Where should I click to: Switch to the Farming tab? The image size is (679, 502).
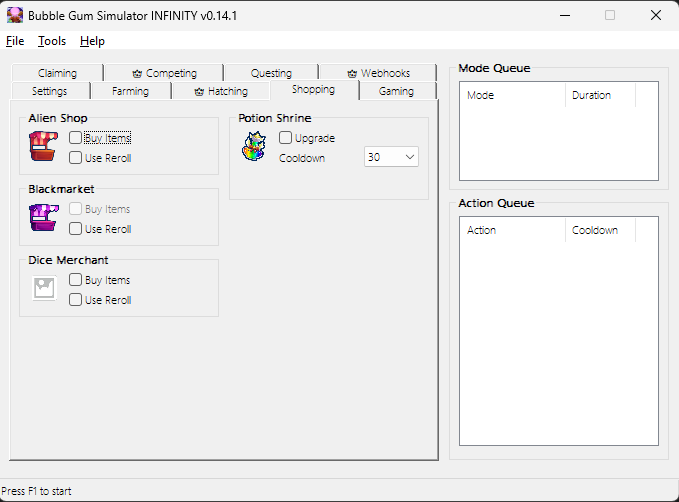pos(130,91)
